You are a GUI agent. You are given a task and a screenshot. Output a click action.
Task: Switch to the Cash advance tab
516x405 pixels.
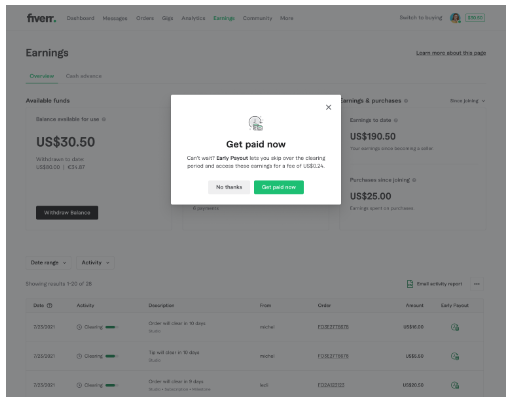(x=84, y=76)
